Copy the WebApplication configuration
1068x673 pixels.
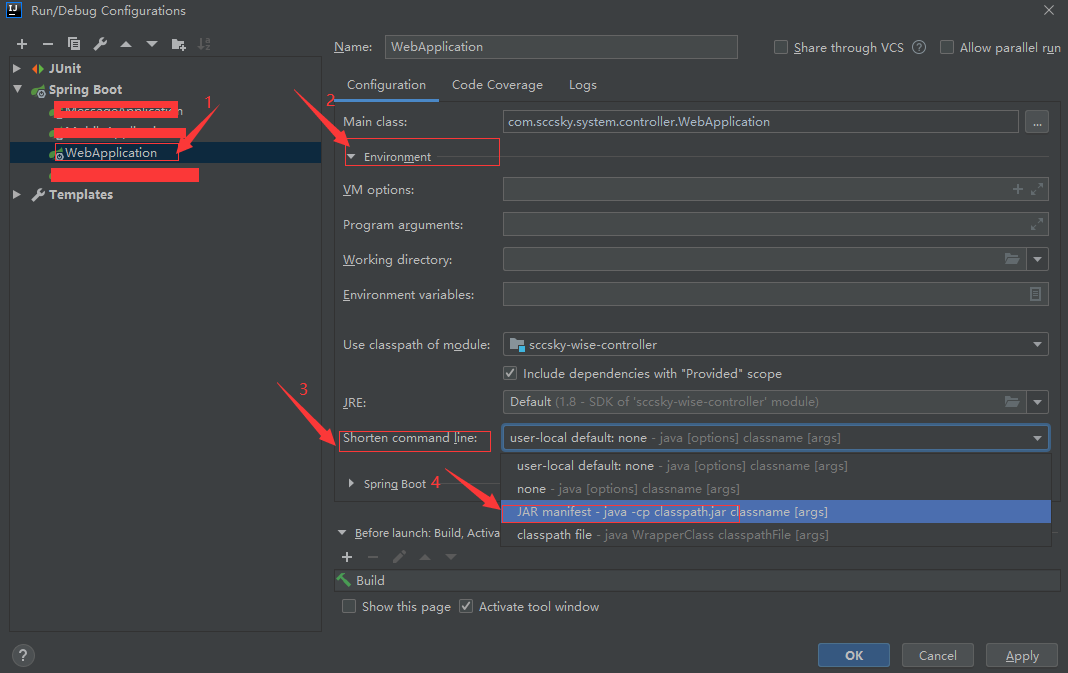[x=74, y=44]
